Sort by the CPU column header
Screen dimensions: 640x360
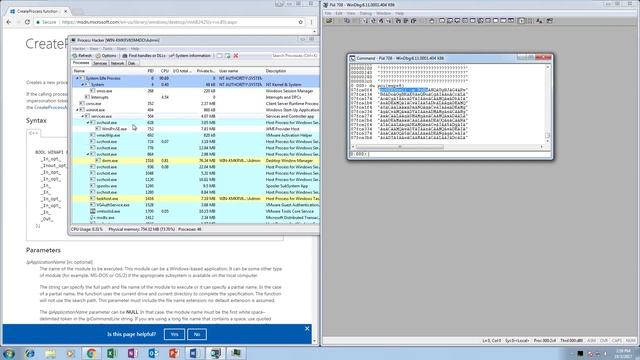164,71
